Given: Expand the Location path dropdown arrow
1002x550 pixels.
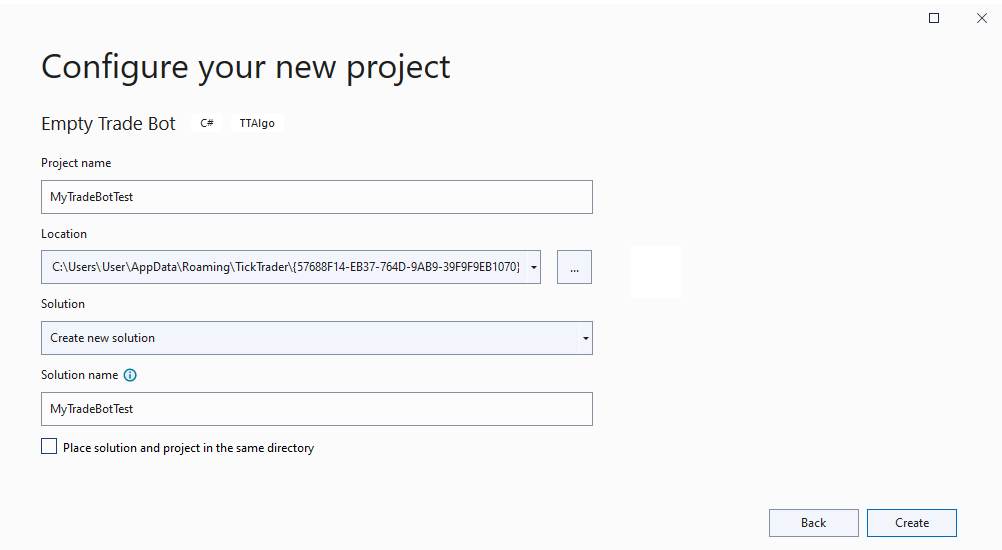Looking at the screenshot, I should click(x=534, y=267).
